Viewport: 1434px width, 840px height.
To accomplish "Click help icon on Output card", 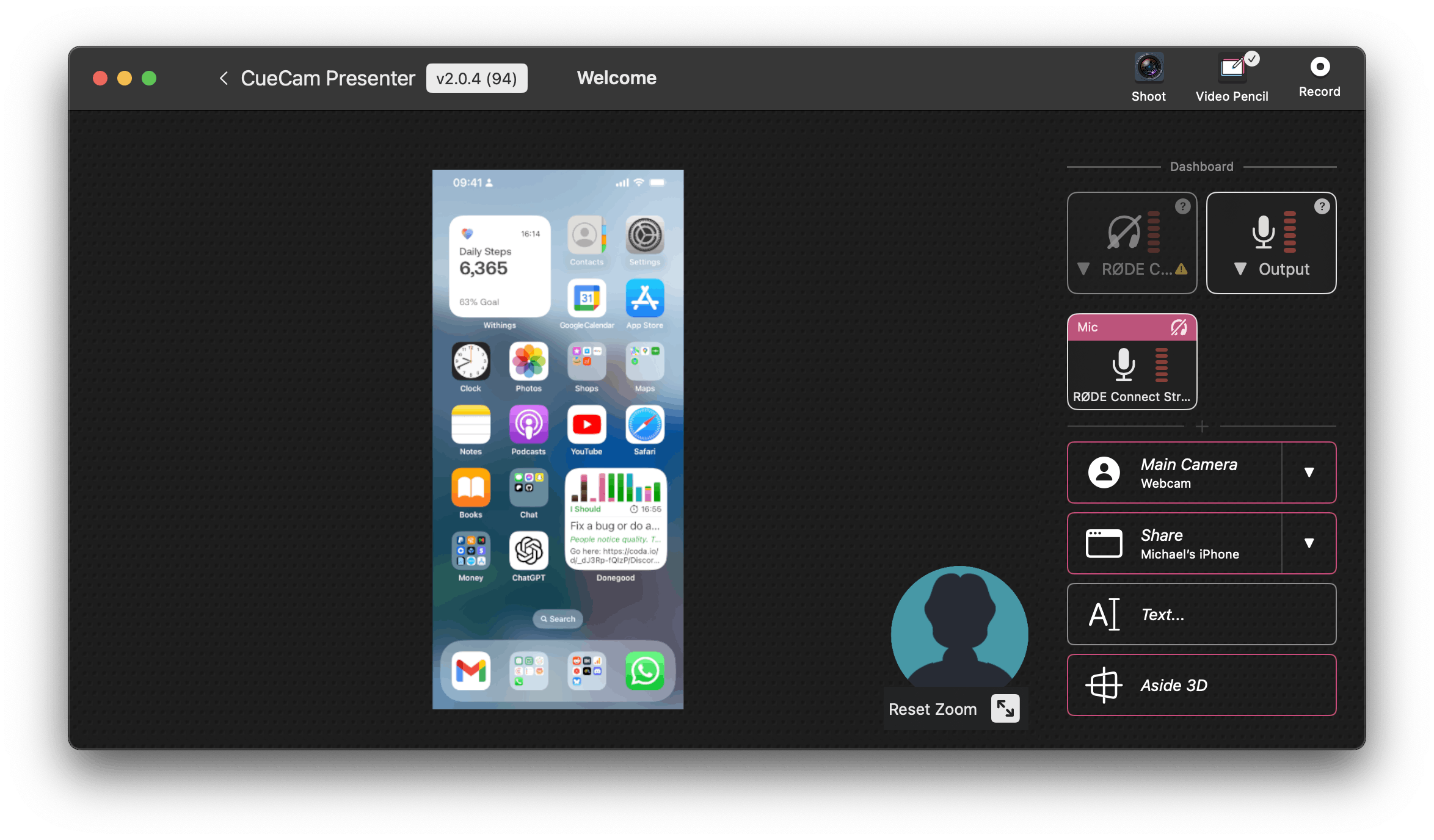I will (x=1322, y=207).
